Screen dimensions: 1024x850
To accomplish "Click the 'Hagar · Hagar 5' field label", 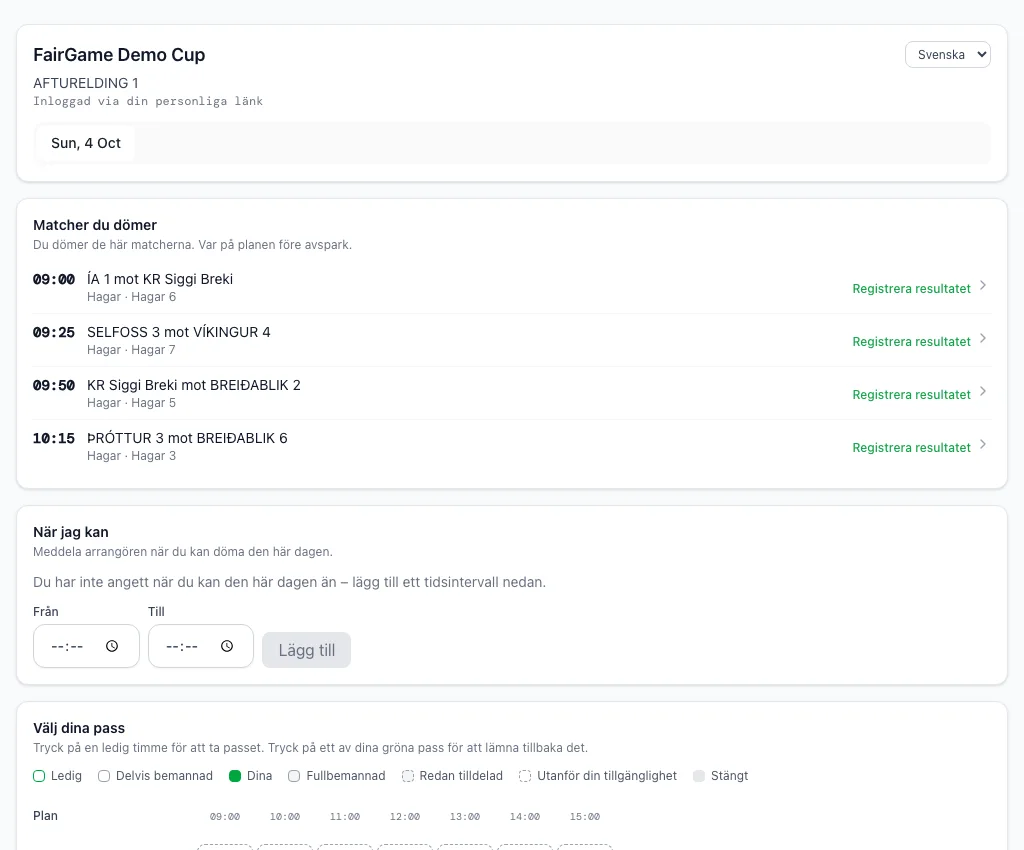I will tap(131, 403).
